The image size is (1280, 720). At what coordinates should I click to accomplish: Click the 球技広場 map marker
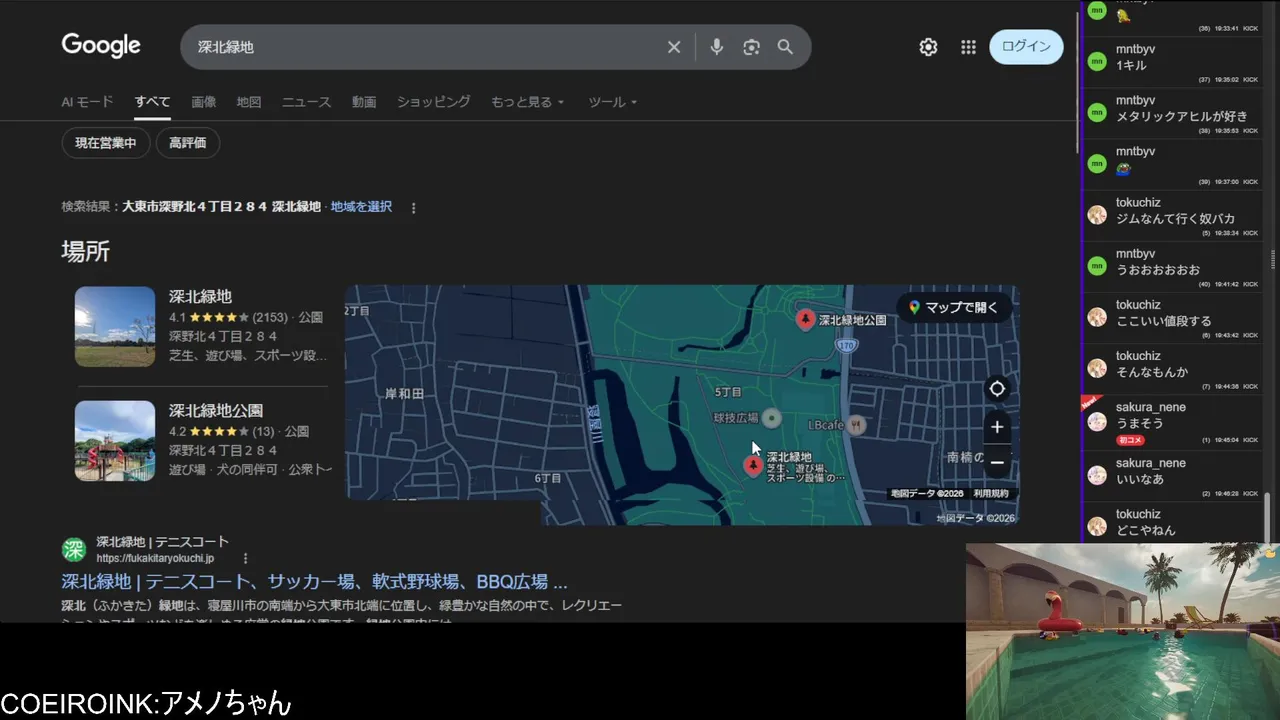pyautogui.click(x=771, y=417)
